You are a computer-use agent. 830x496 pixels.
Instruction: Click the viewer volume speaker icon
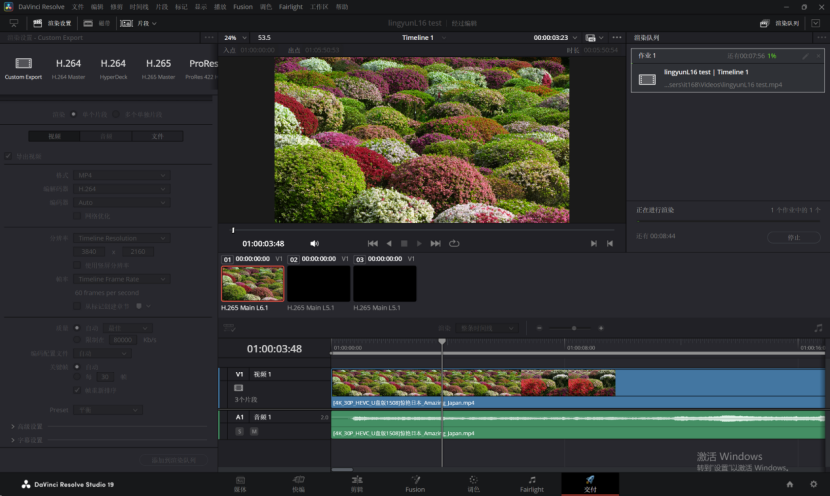click(314, 243)
